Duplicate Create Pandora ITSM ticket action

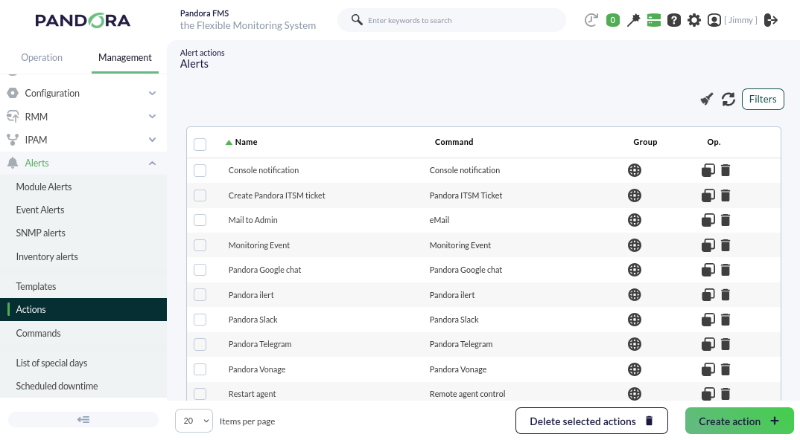point(708,195)
